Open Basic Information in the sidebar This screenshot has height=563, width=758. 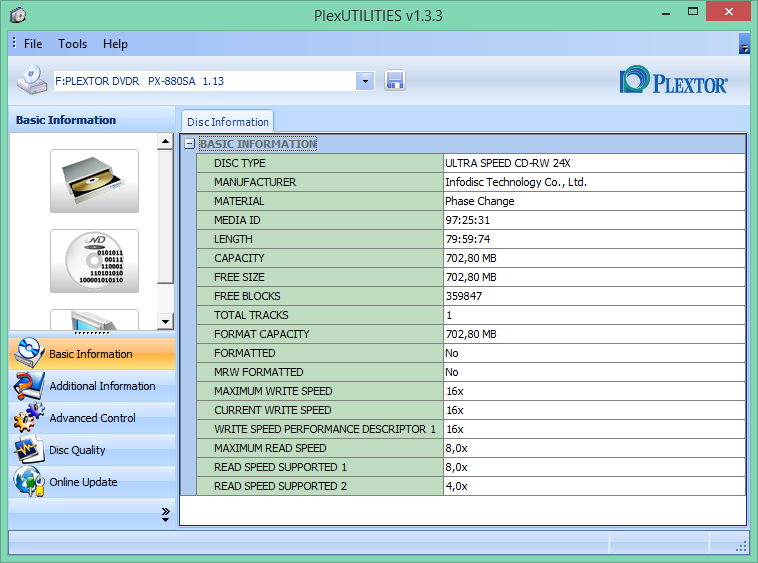(x=92, y=354)
